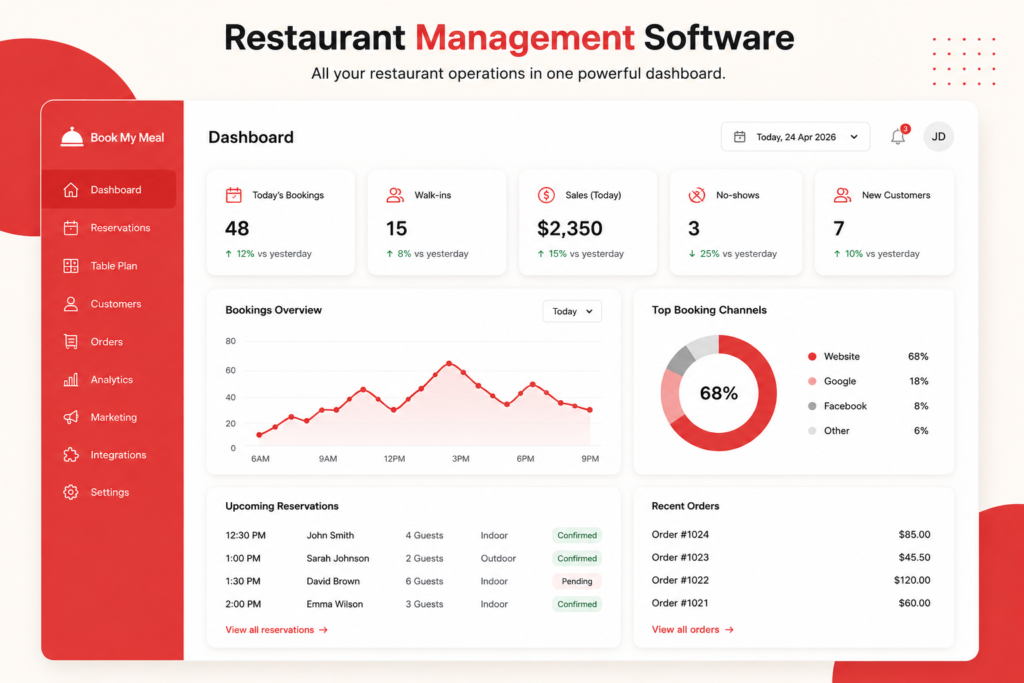Click the JD user avatar
This screenshot has height=683, width=1024.
coord(938,136)
